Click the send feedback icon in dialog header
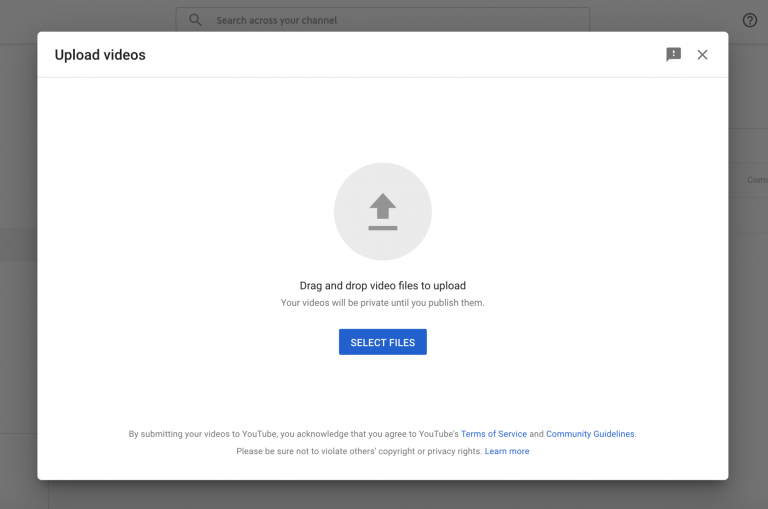 673,55
